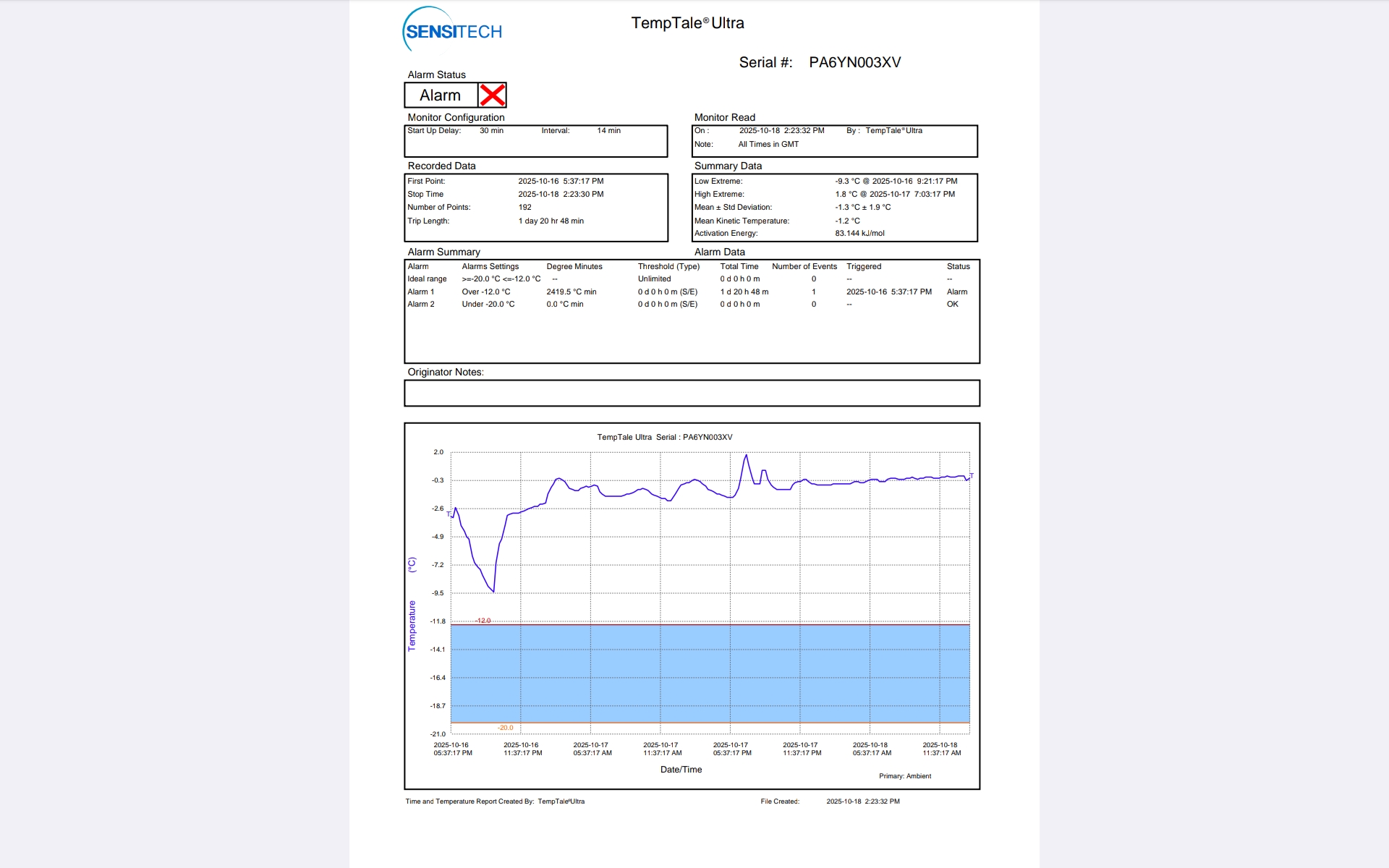Click the Alarm 1 row in Alarm Summary

point(421,292)
